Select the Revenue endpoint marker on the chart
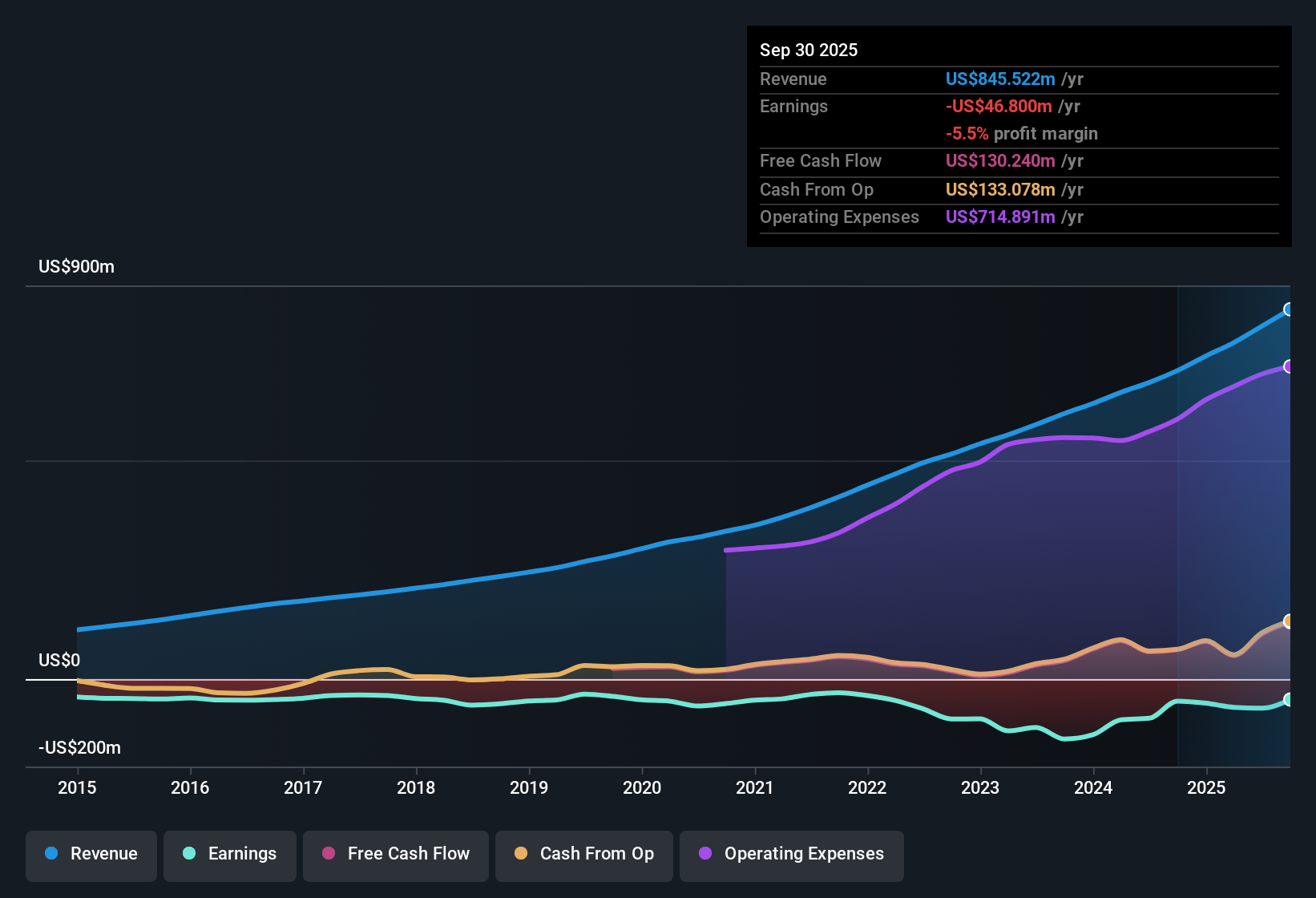Image resolution: width=1316 pixels, height=898 pixels. [x=1289, y=309]
